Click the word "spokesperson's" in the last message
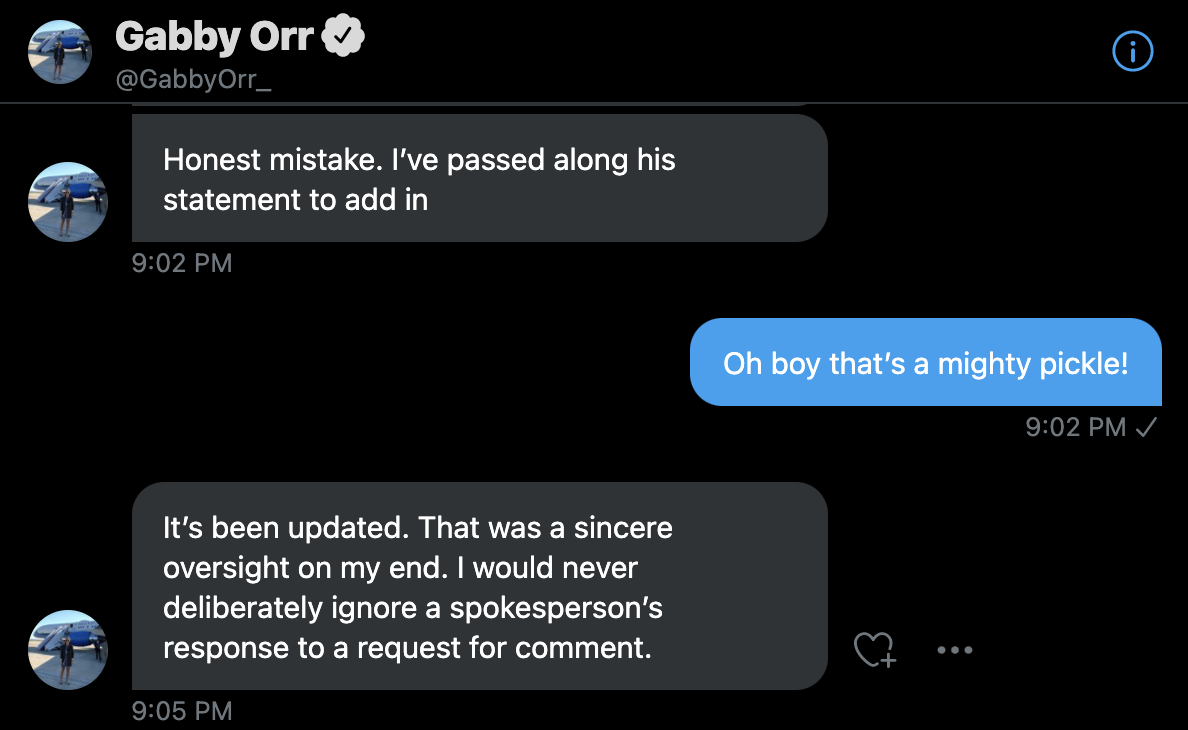Screen dimensions: 1188x730 point(556,607)
